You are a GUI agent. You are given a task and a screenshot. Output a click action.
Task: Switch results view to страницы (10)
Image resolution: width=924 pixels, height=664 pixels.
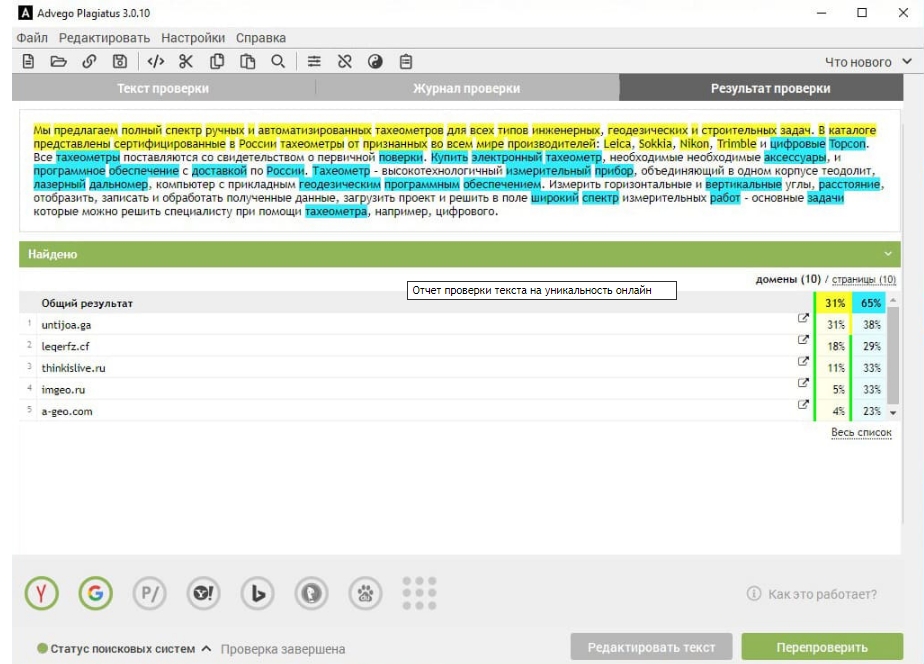pyautogui.click(x=864, y=279)
